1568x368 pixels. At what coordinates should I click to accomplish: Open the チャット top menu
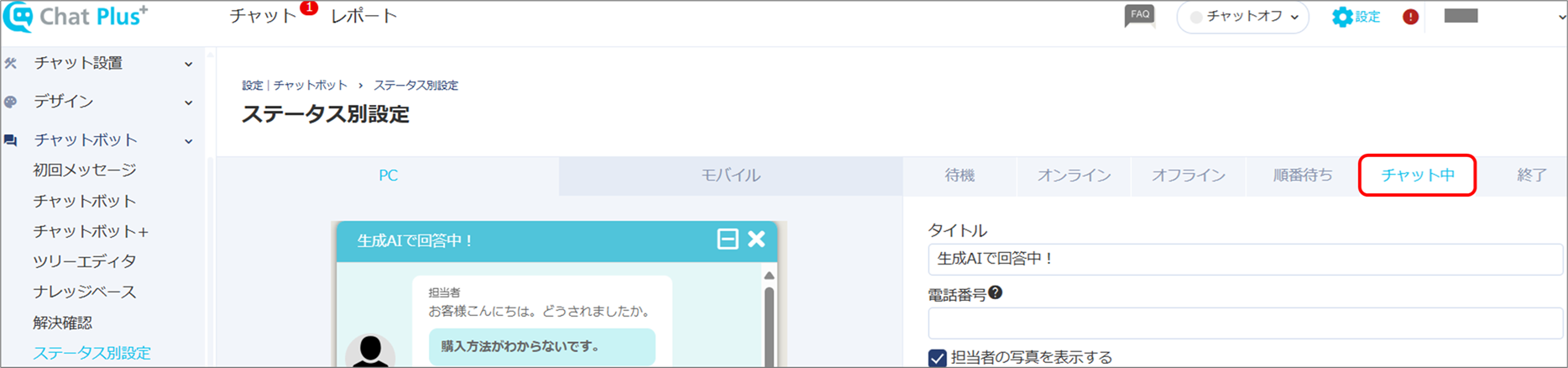pos(264,16)
